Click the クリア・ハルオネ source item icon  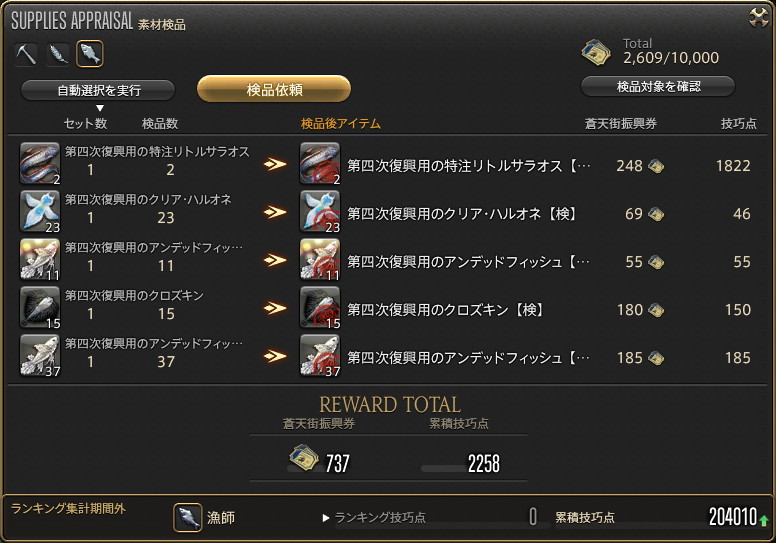coord(40,211)
